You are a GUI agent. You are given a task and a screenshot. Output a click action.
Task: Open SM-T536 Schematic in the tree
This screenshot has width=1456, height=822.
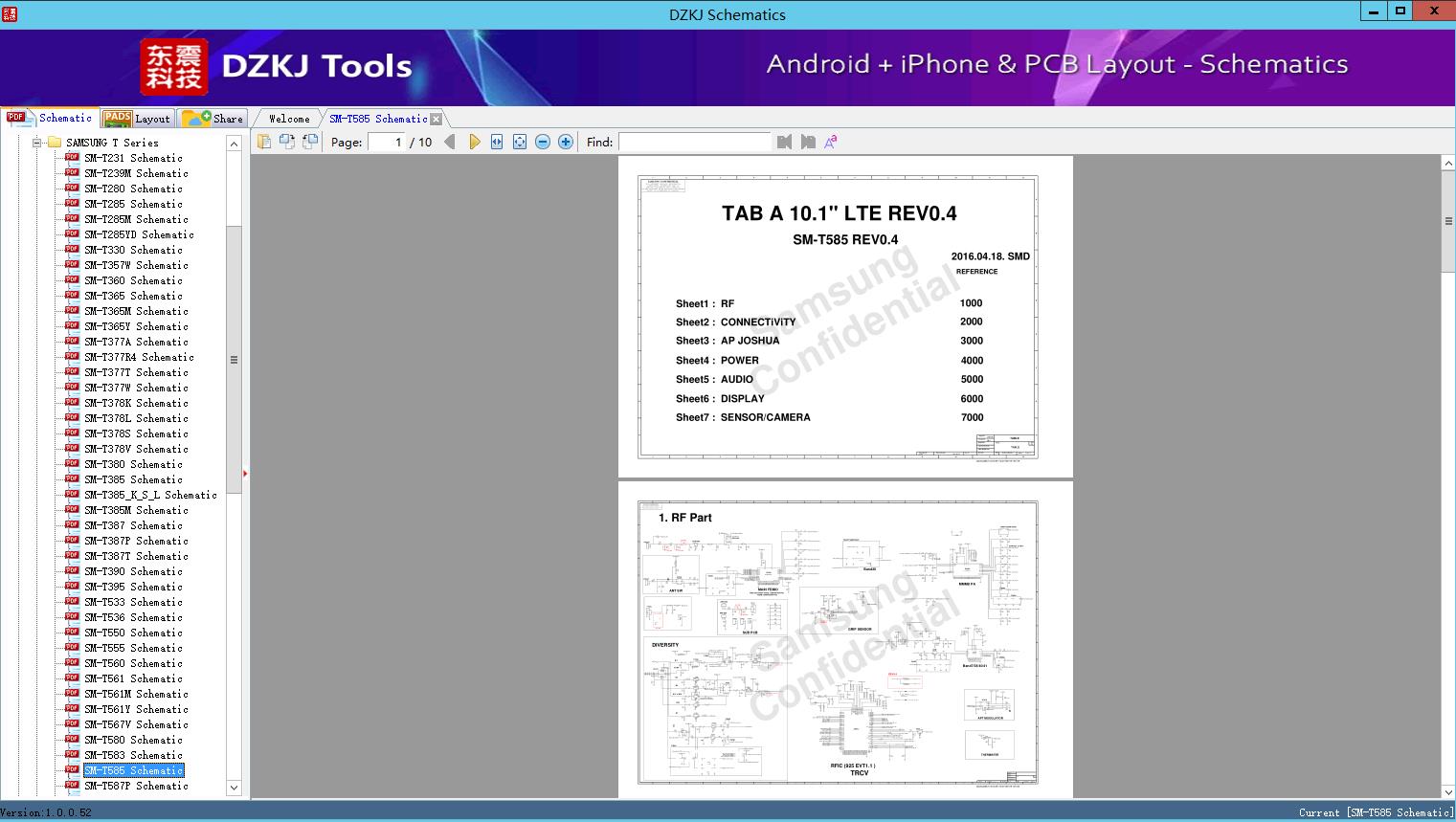pyautogui.click(x=133, y=617)
